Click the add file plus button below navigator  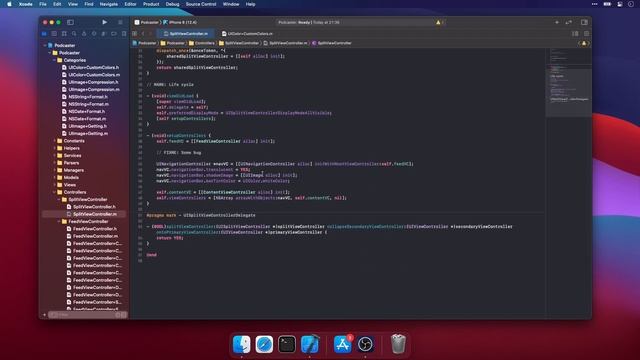[x=44, y=315]
